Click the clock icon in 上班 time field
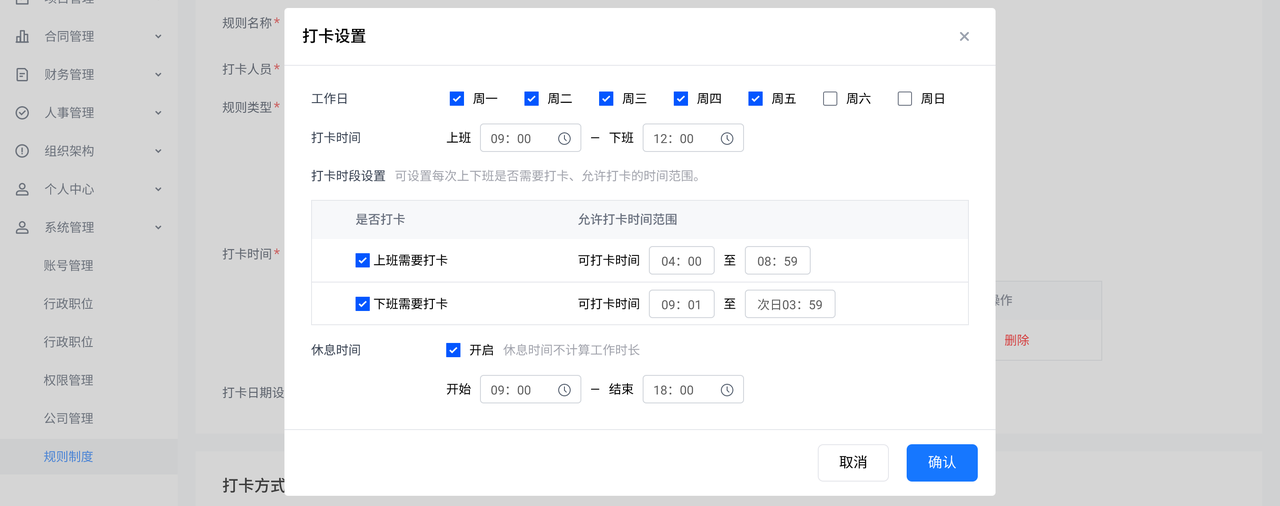The width and height of the screenshot is (1280, 506). click(x=564, y=139)
